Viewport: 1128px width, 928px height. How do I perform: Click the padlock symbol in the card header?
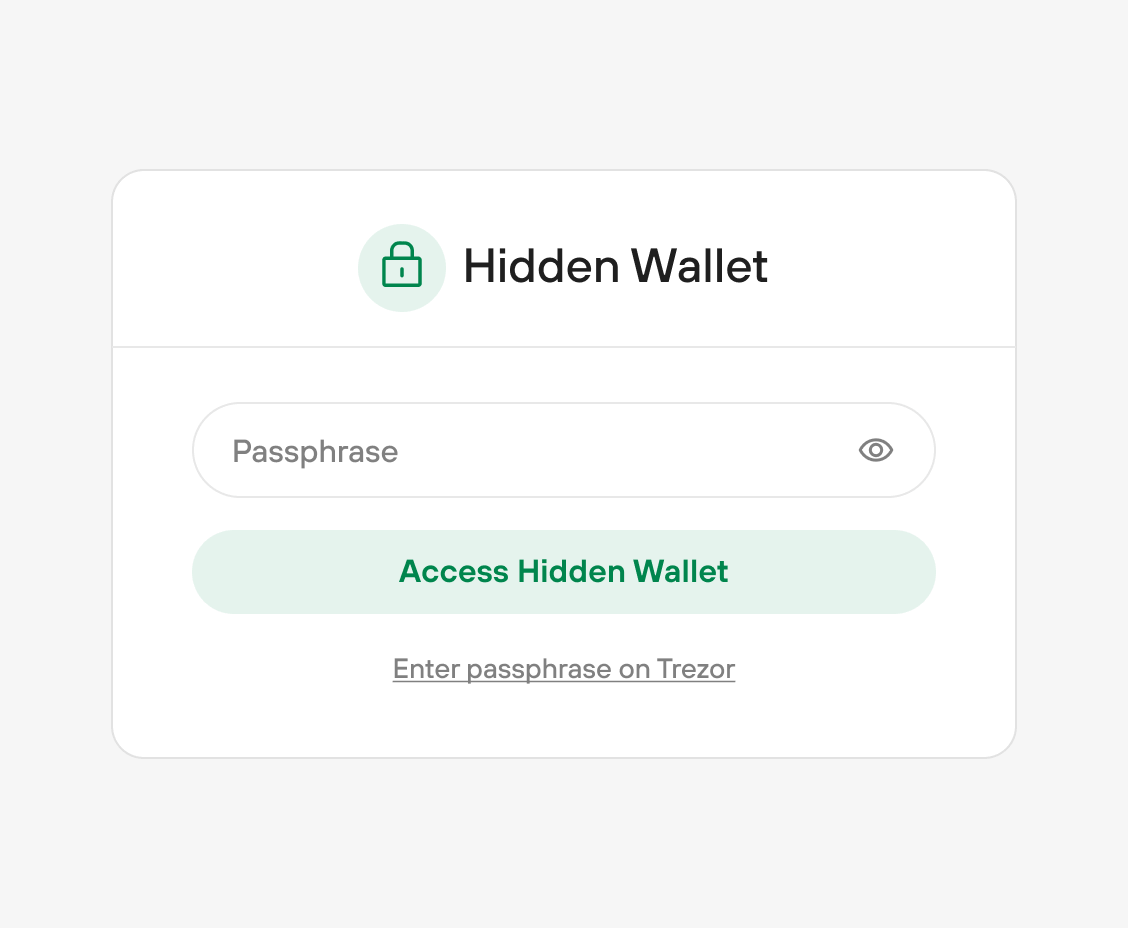click(401, 265)
